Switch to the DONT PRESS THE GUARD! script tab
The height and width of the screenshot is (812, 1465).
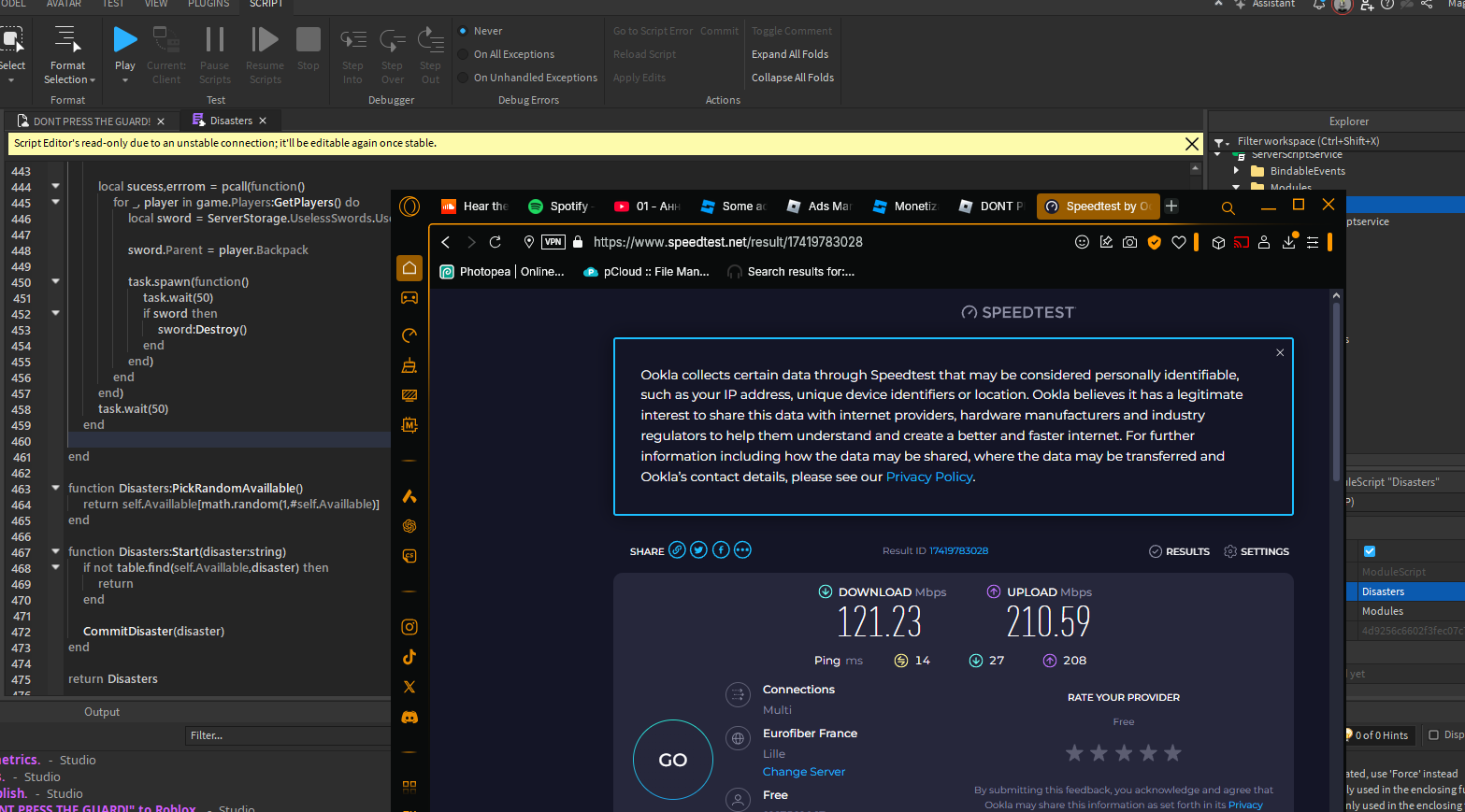point(91,120)
